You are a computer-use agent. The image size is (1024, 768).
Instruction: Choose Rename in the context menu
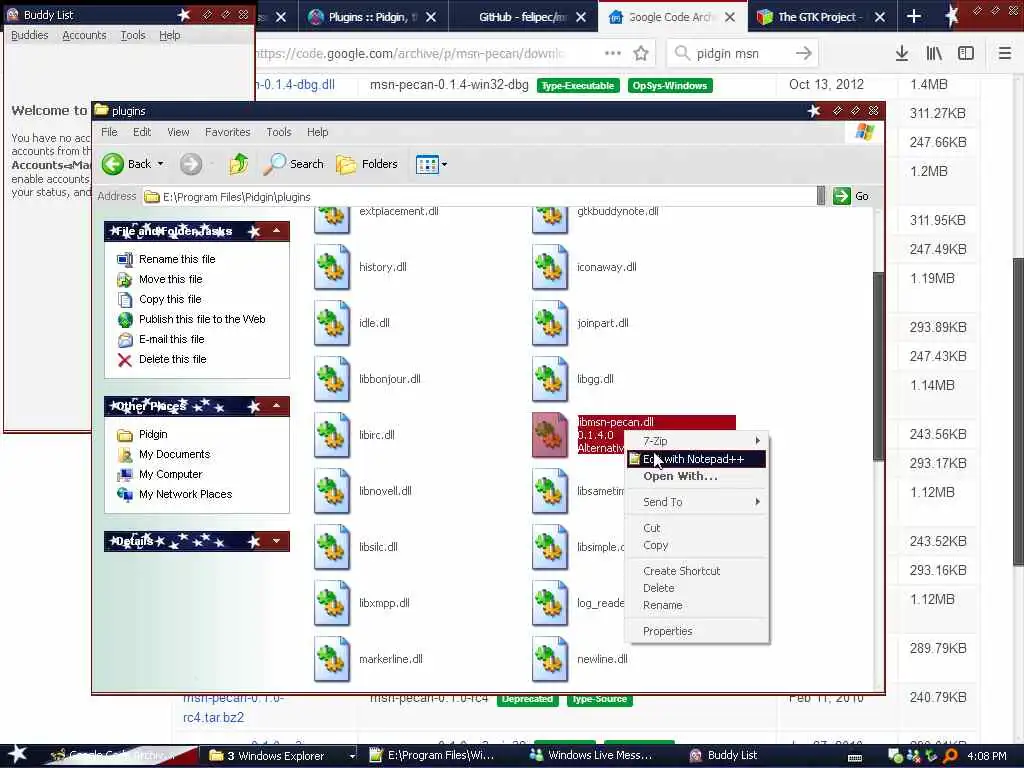point(696,605)
